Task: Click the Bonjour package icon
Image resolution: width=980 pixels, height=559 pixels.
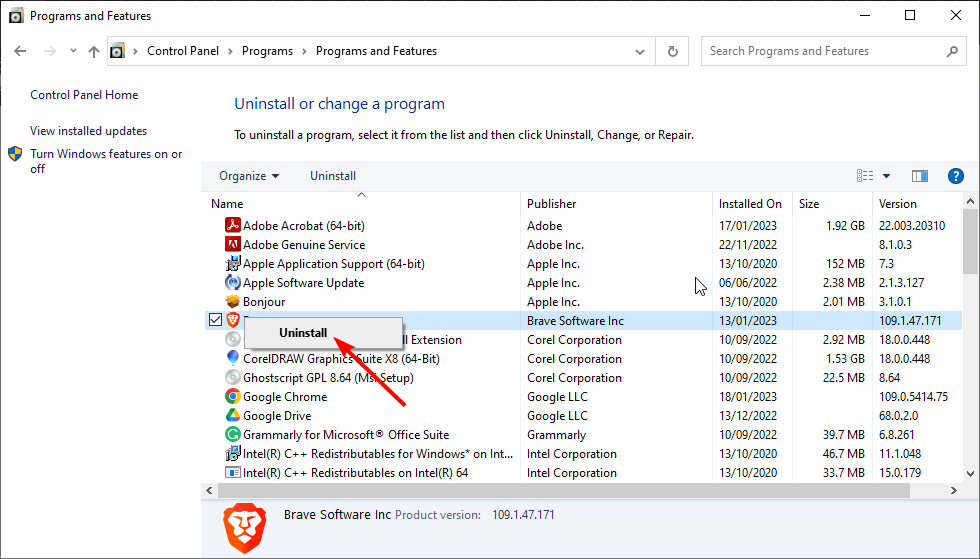Action: point(232,301)
